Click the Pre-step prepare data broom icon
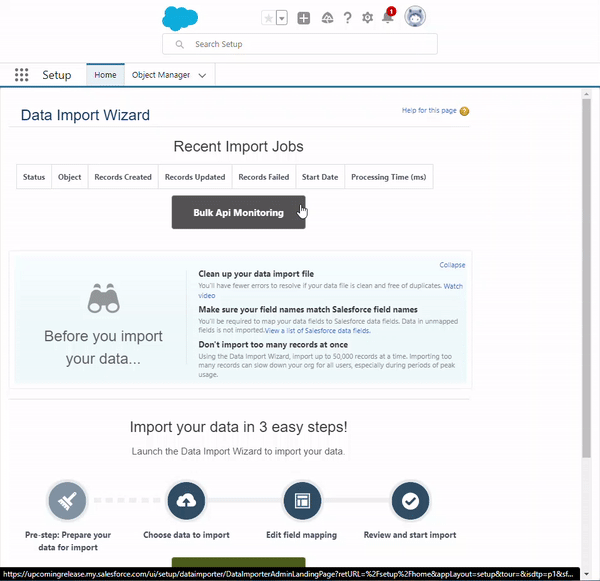 point(67,501)
